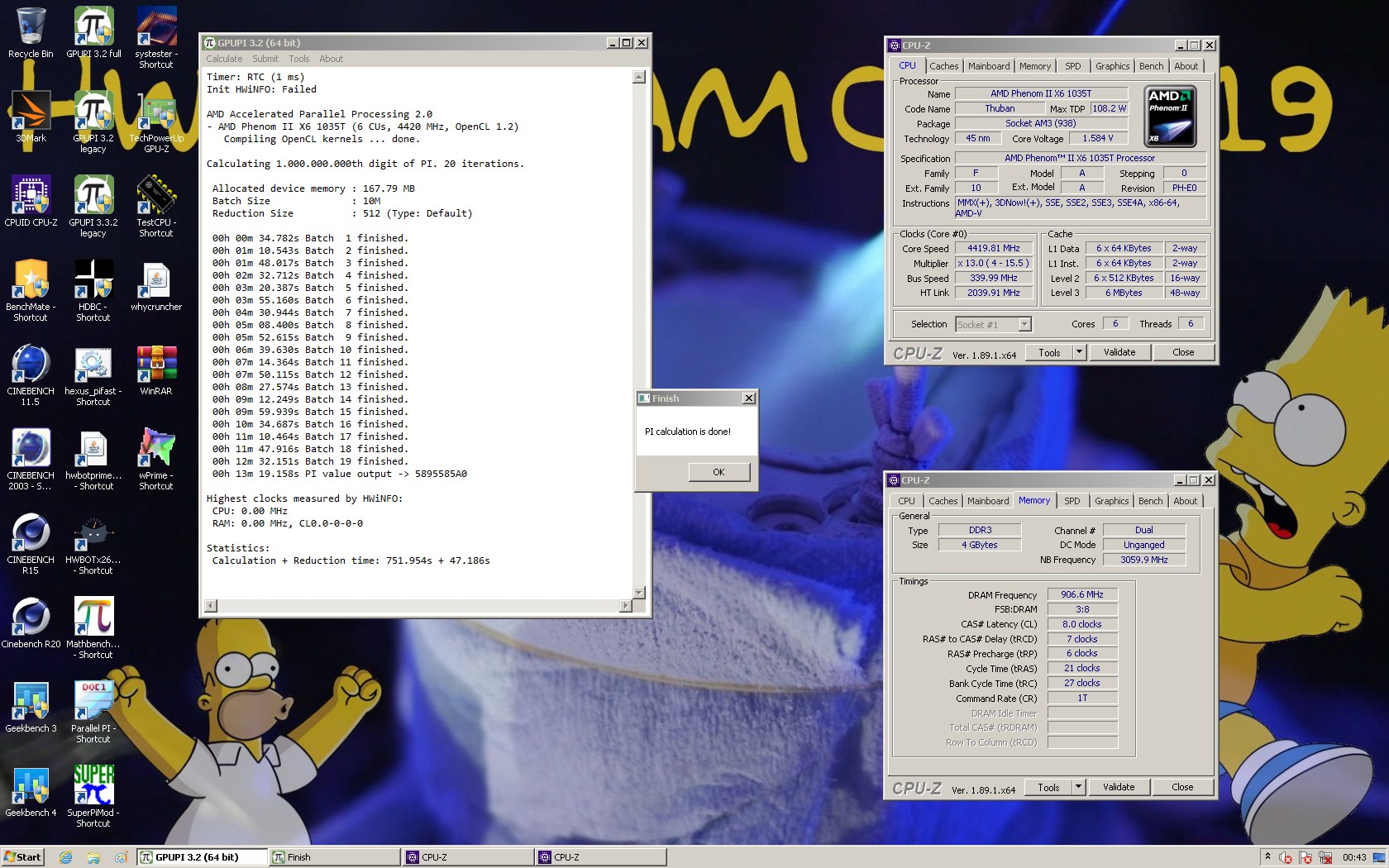1389x868 pixels.
Task: Open wPrime Shortcut desktop icon
Action: 156,460
